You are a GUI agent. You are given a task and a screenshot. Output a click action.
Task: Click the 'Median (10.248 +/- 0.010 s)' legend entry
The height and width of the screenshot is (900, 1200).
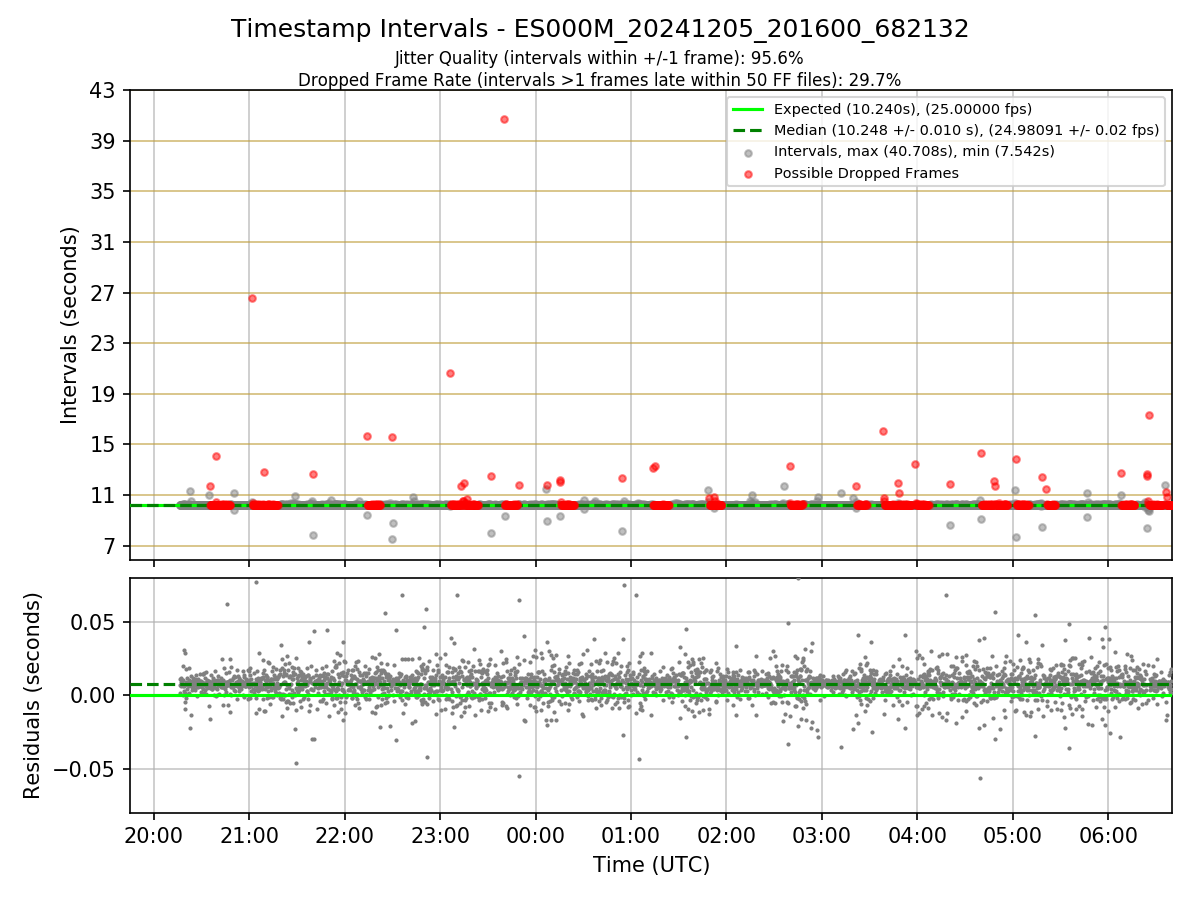pyautogui.click(x=966, y=130)
